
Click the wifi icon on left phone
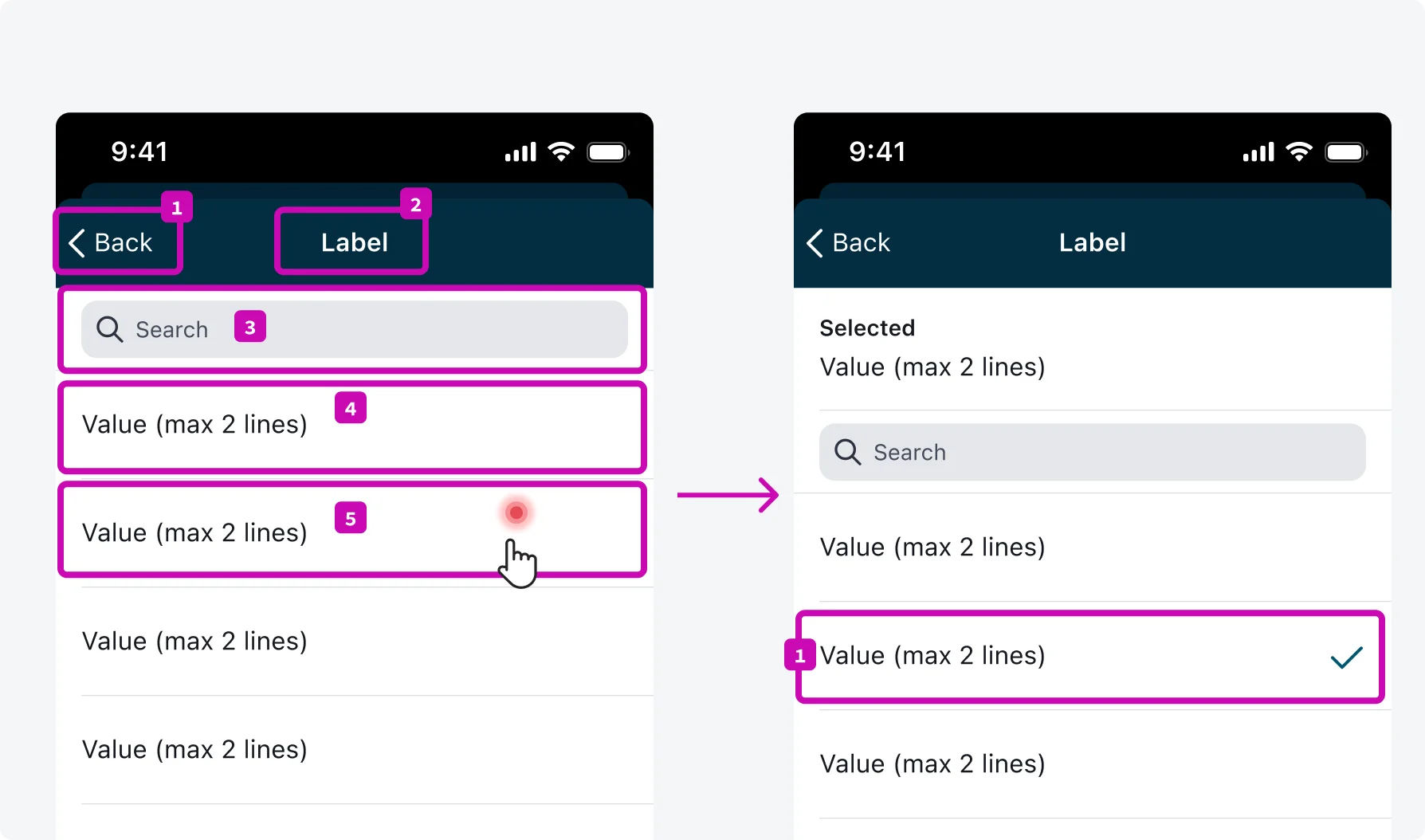coord(562,151)
